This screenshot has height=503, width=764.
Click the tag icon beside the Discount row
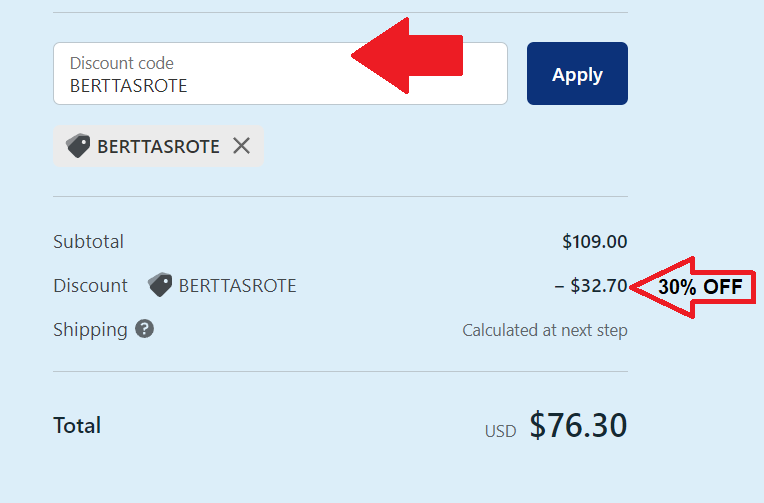coord(160,285)
